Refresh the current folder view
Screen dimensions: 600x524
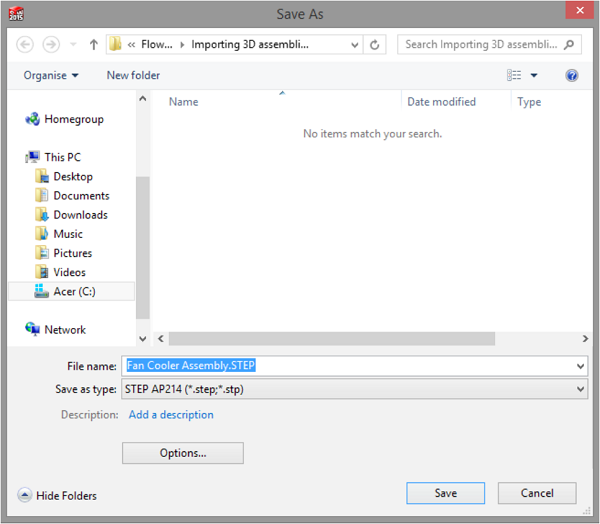(374, 45)
